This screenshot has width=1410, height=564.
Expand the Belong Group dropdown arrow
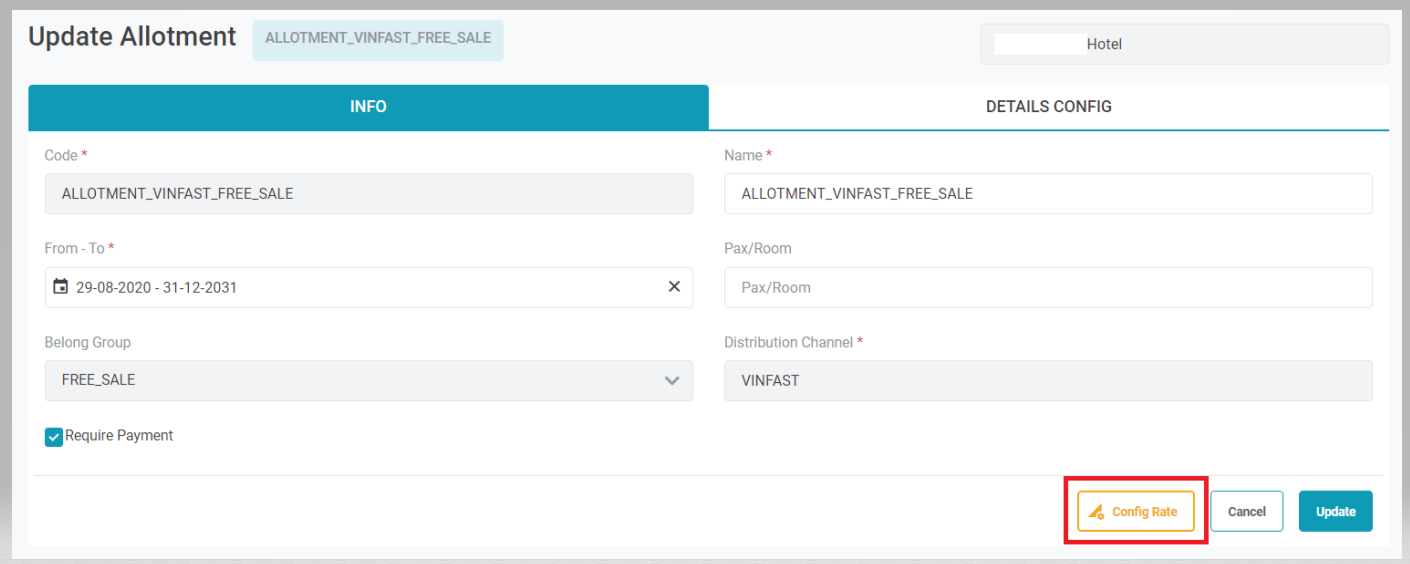672,381
